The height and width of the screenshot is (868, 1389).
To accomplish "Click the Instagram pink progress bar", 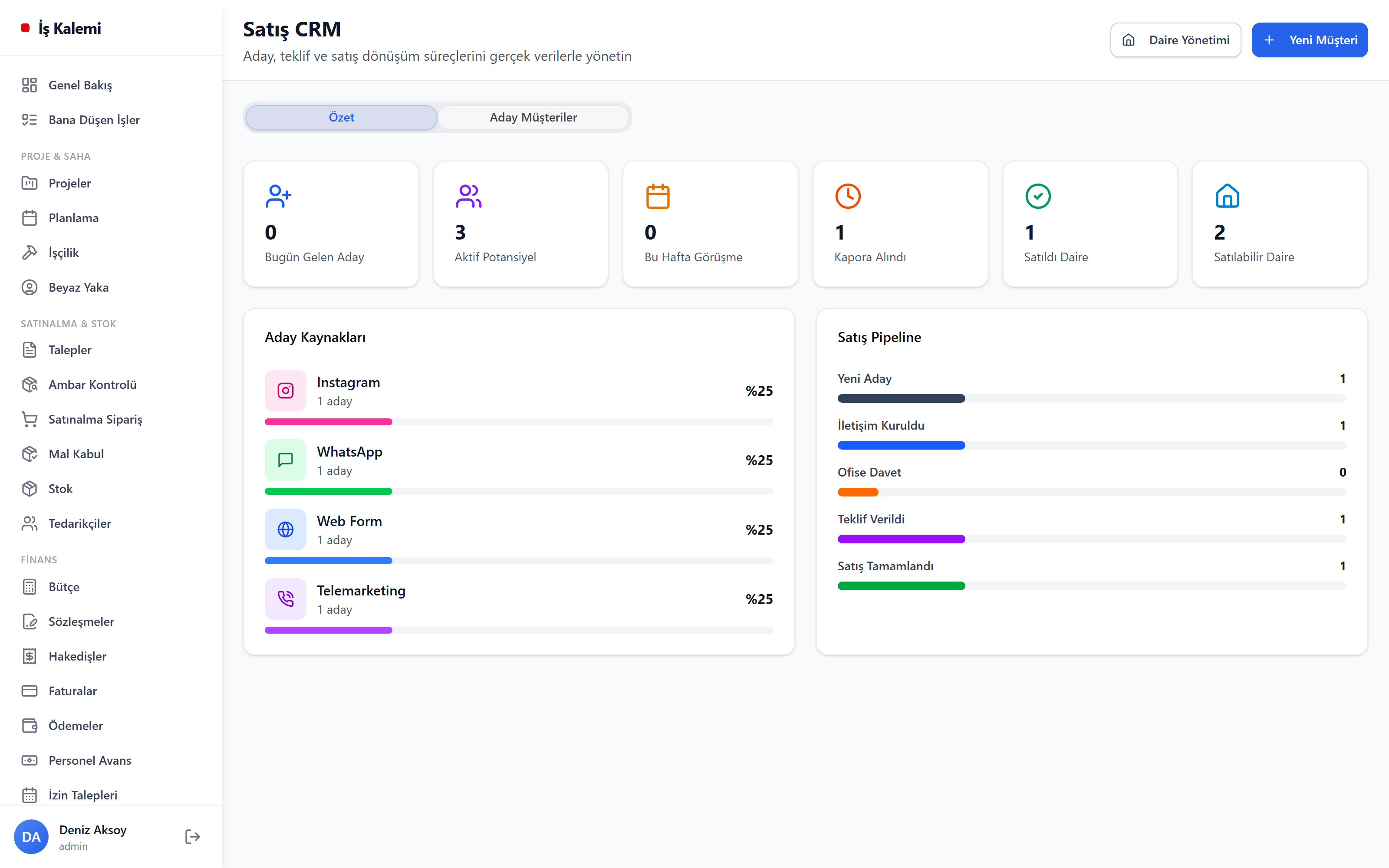I will pos(328,422).
